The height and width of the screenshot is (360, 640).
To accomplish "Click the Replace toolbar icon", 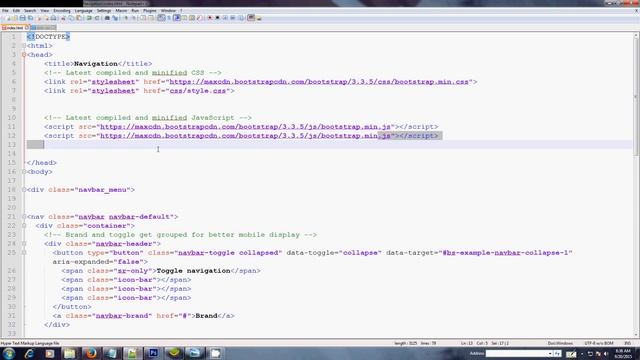I will point(115,18).
